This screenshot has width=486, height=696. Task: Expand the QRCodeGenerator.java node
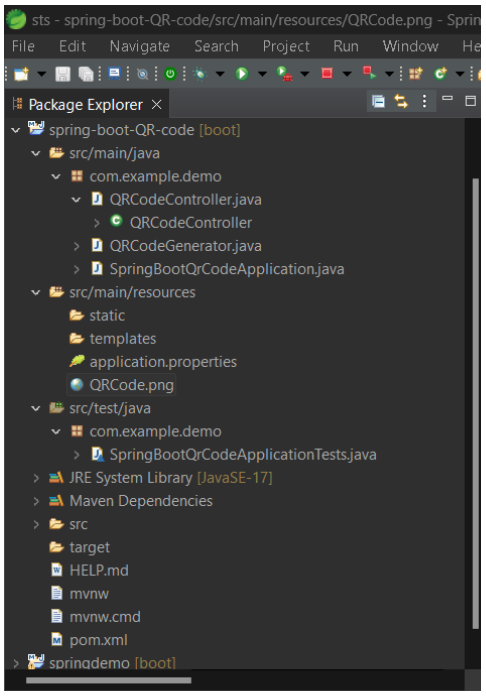tap(76, 246)
